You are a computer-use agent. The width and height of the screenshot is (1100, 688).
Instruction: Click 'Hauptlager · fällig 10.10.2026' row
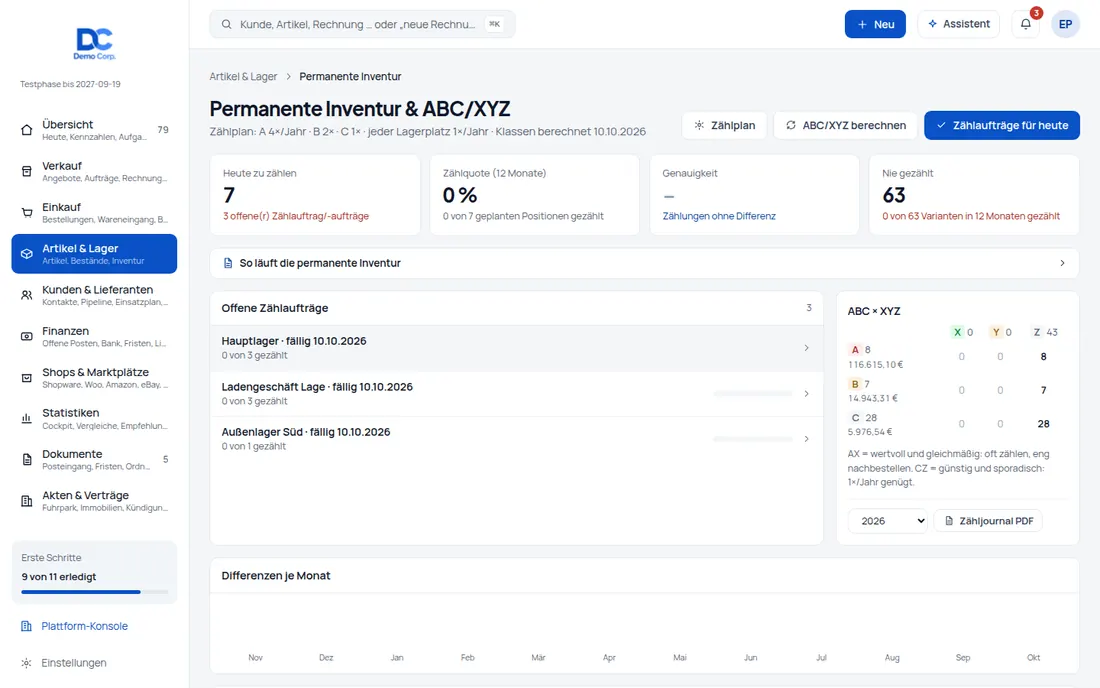(x=516, y=348)
